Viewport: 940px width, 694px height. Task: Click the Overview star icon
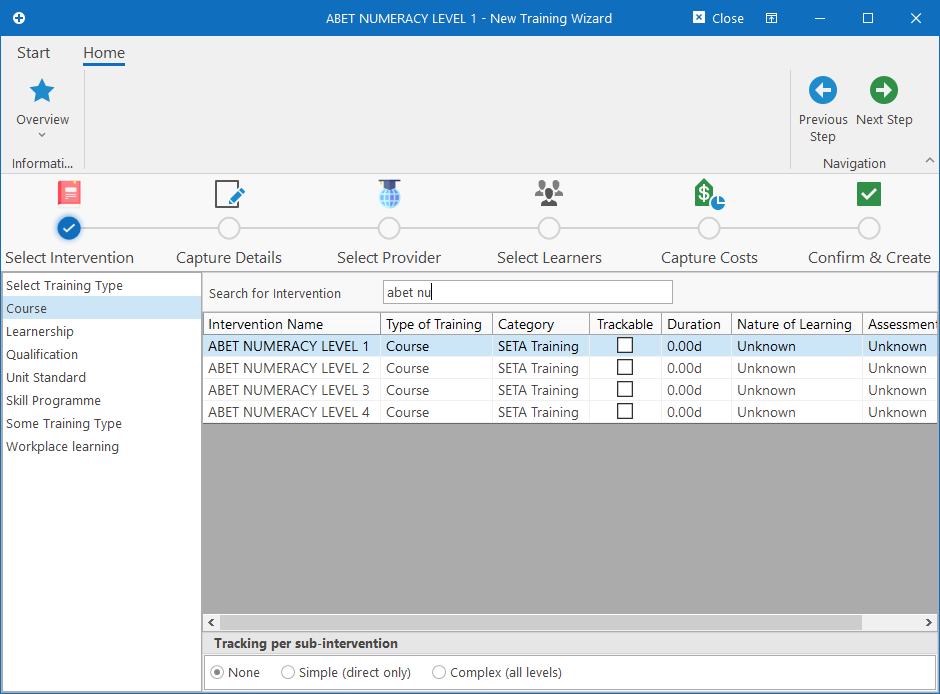coord(42,91)
